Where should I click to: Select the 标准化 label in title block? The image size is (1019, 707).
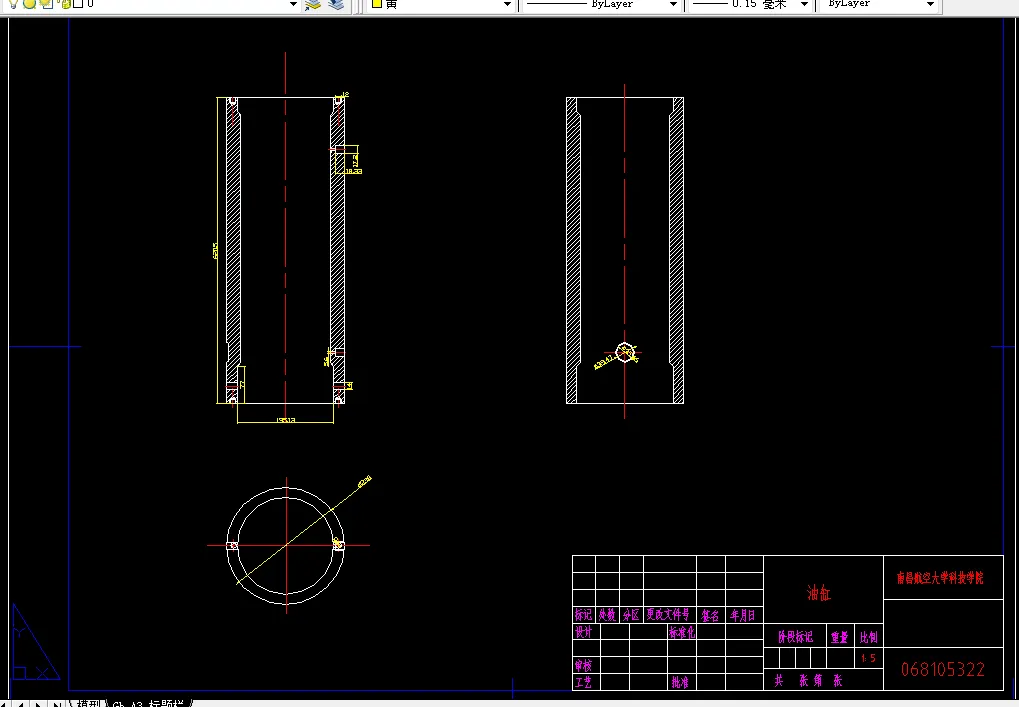(x=682, y=632)
